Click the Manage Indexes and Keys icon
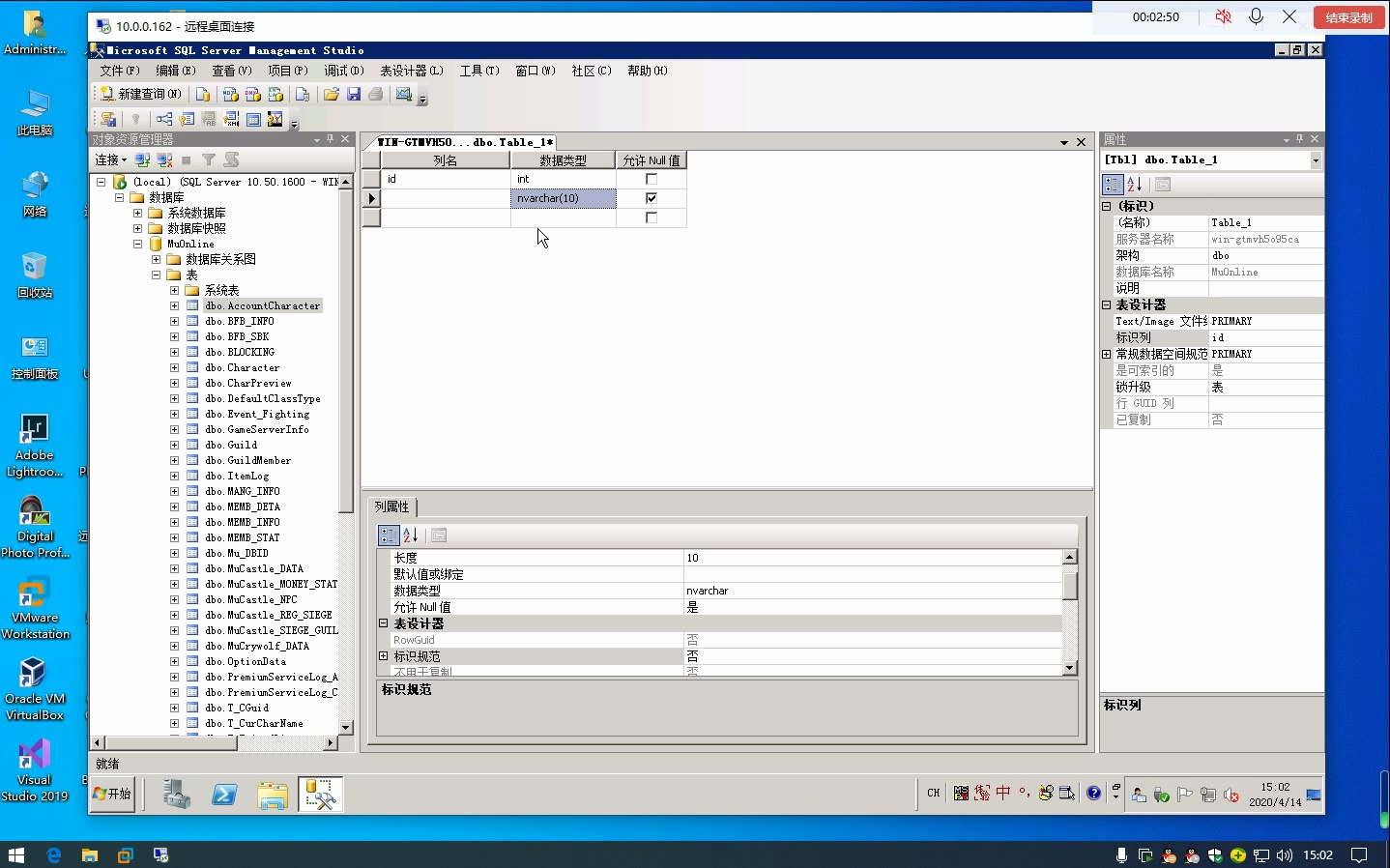Image resolution: width=1390 pixels, height=868 pixels. 187,119
